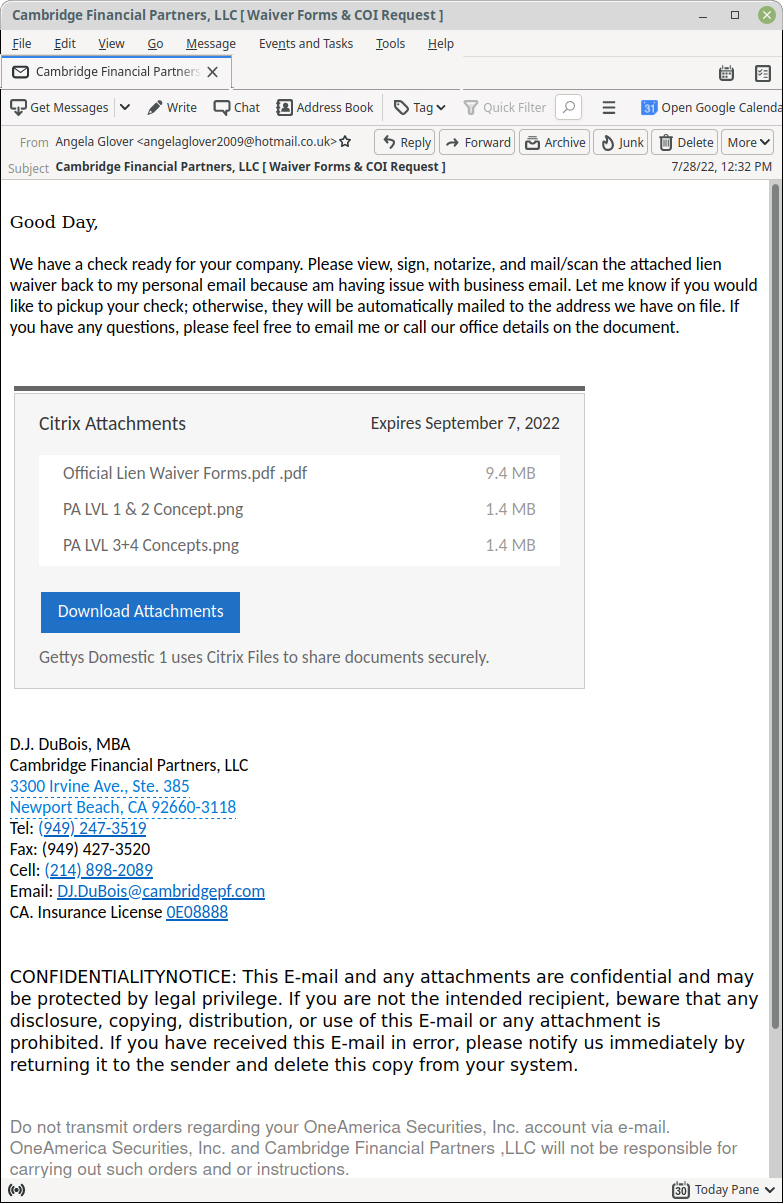Click the online status icon in the status bar
The image size is (783, 1203).
16,1190
